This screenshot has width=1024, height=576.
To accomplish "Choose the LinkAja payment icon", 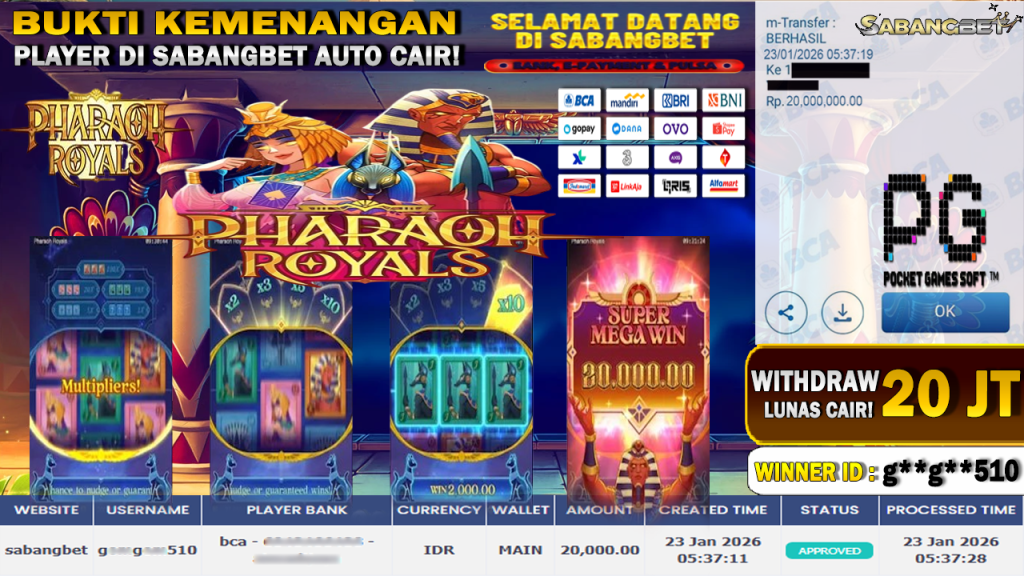I will click(x=627, y=186).
